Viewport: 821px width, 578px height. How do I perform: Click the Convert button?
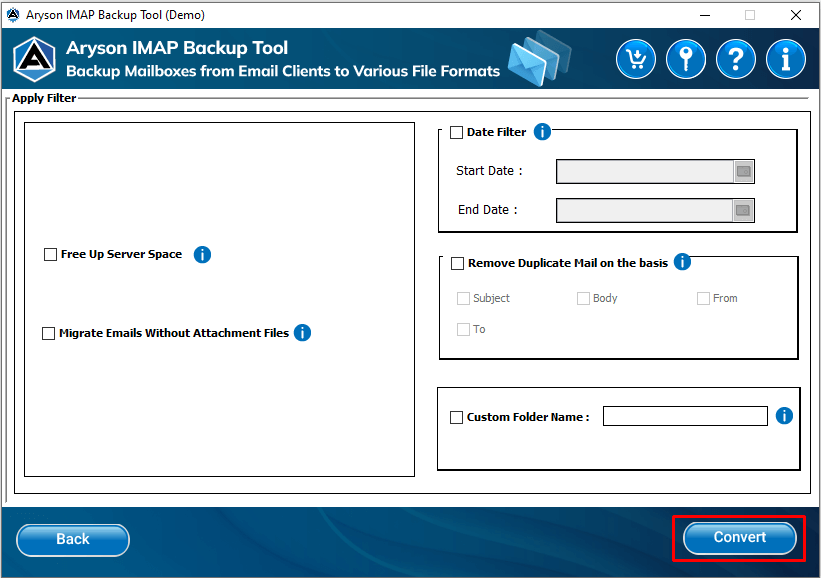739,538
